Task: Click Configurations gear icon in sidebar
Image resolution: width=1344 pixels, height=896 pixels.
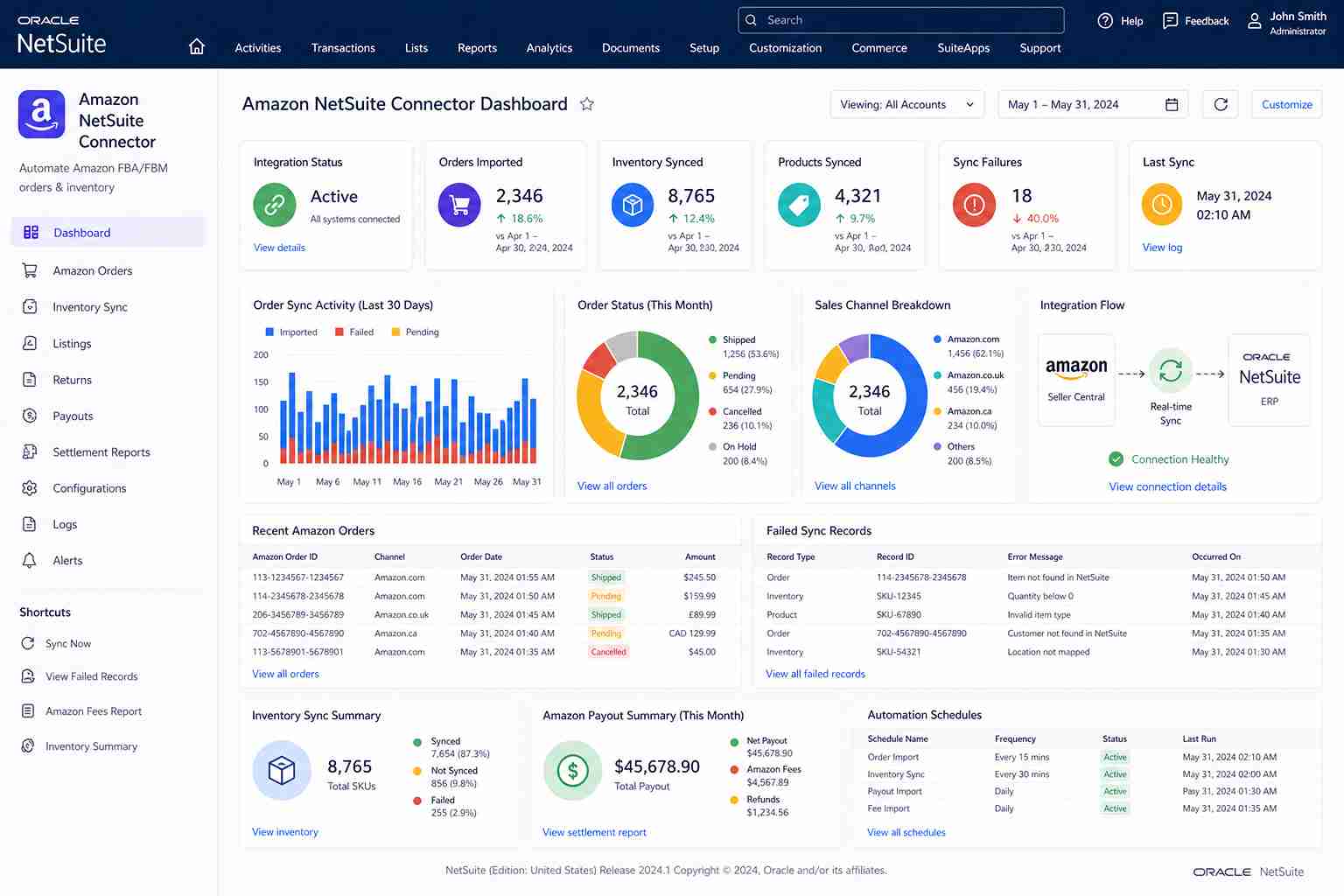Action: [x=30, y=488]
